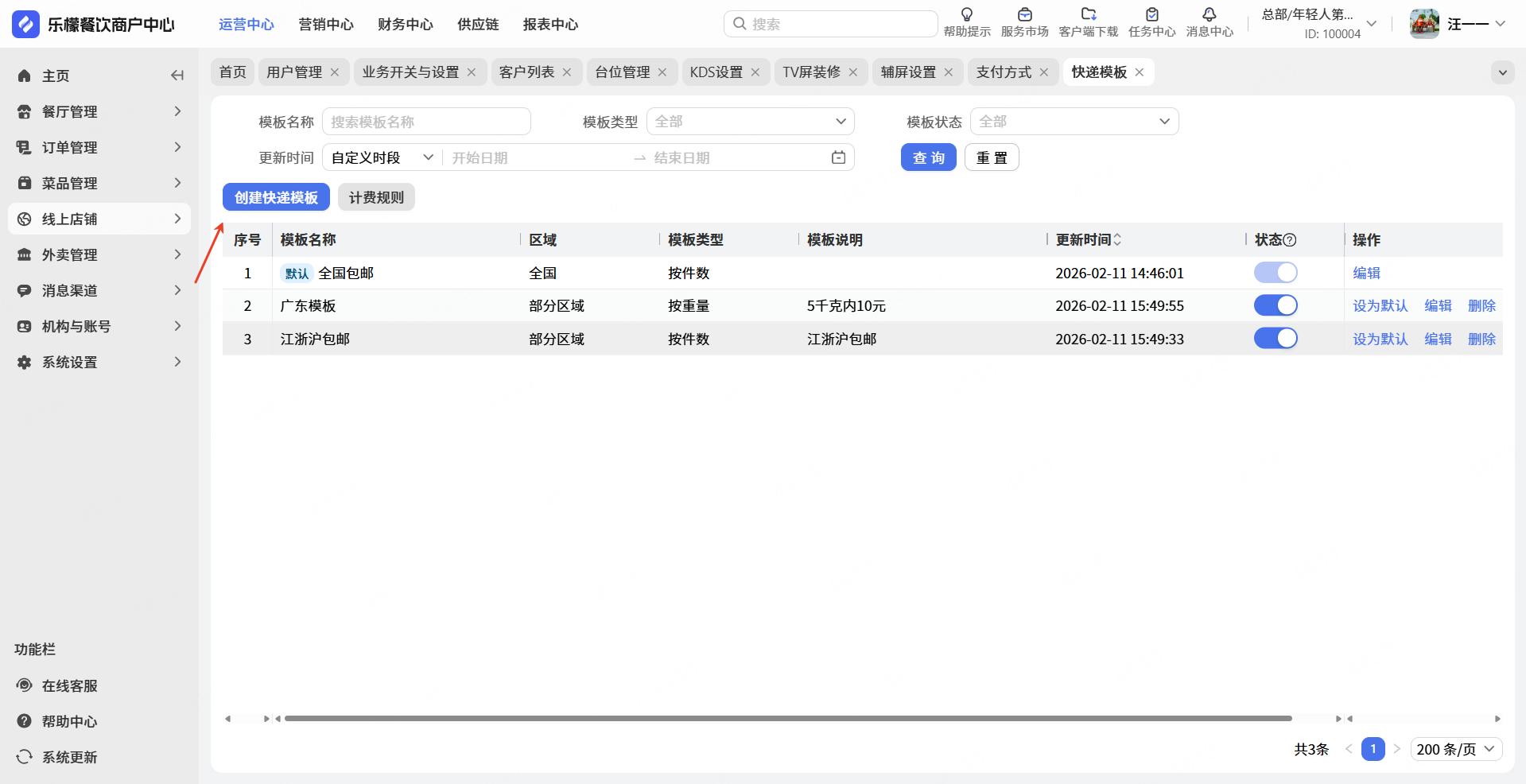Click the 创建快递模板 button
The height and width of the screenshot is (784, 1526).
point(276,197)
